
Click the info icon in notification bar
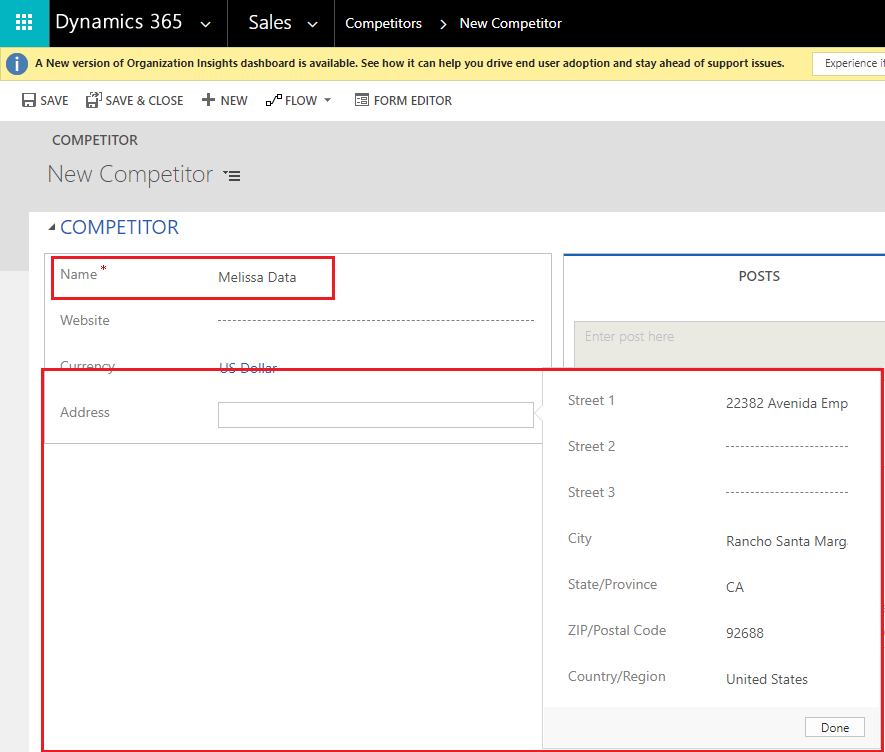(x=17, y=64)
